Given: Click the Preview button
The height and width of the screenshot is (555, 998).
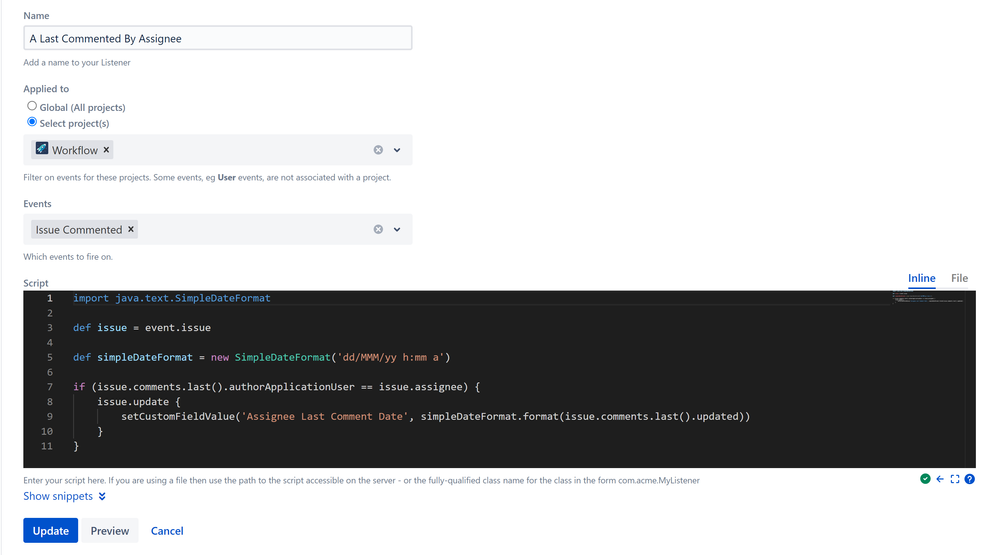Looking at the screenshot, I should (109, 530).
